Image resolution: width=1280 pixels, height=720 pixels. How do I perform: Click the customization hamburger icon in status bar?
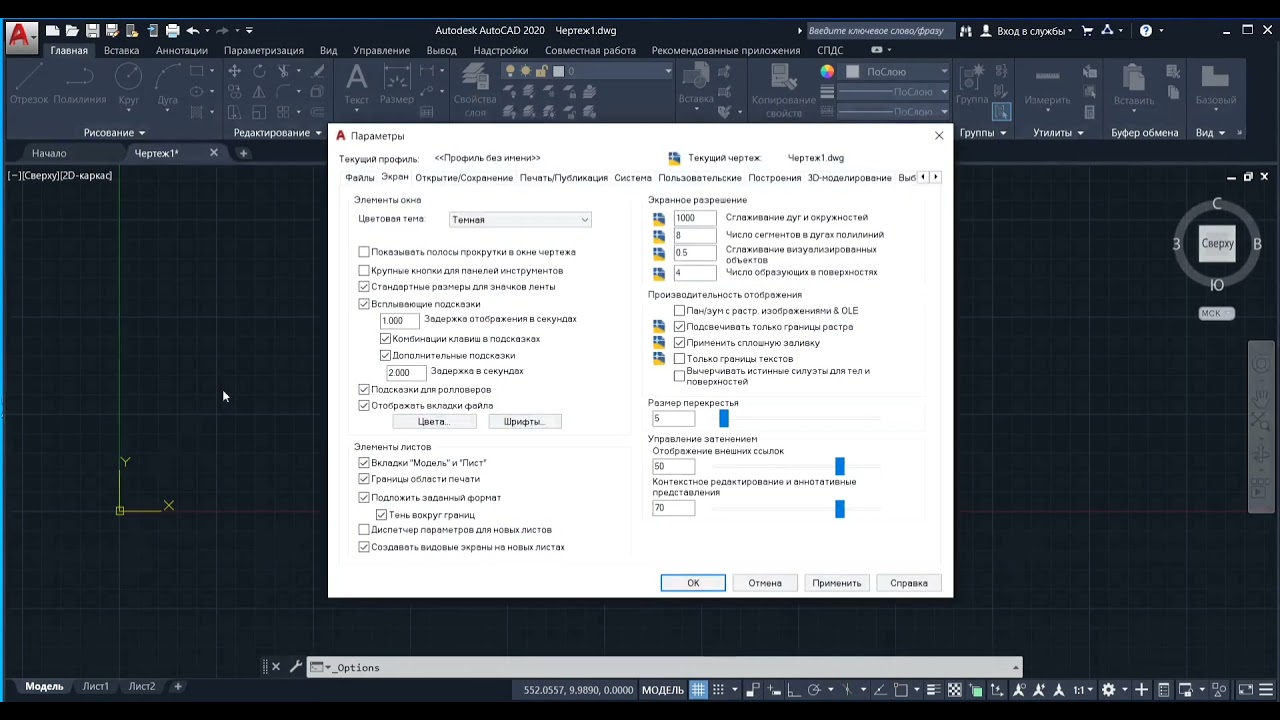(1265, 689)
